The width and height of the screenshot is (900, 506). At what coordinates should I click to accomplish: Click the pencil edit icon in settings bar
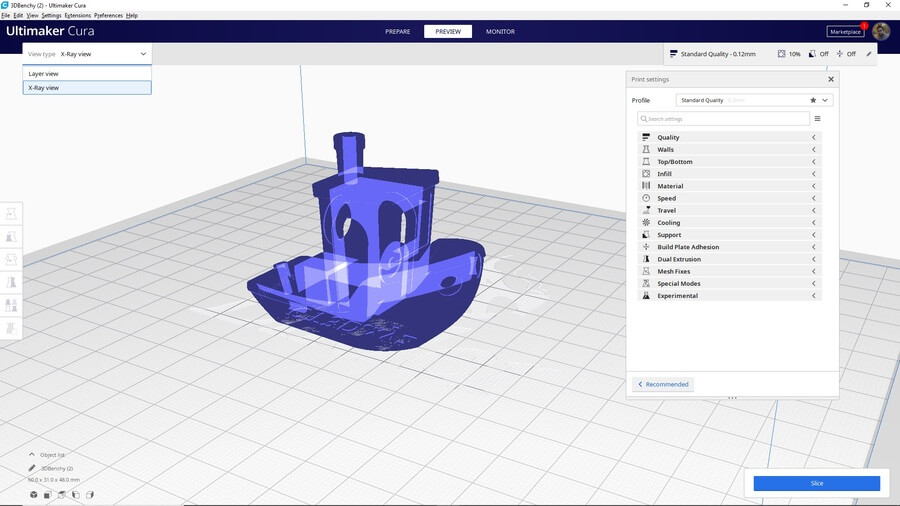(869, 54)
